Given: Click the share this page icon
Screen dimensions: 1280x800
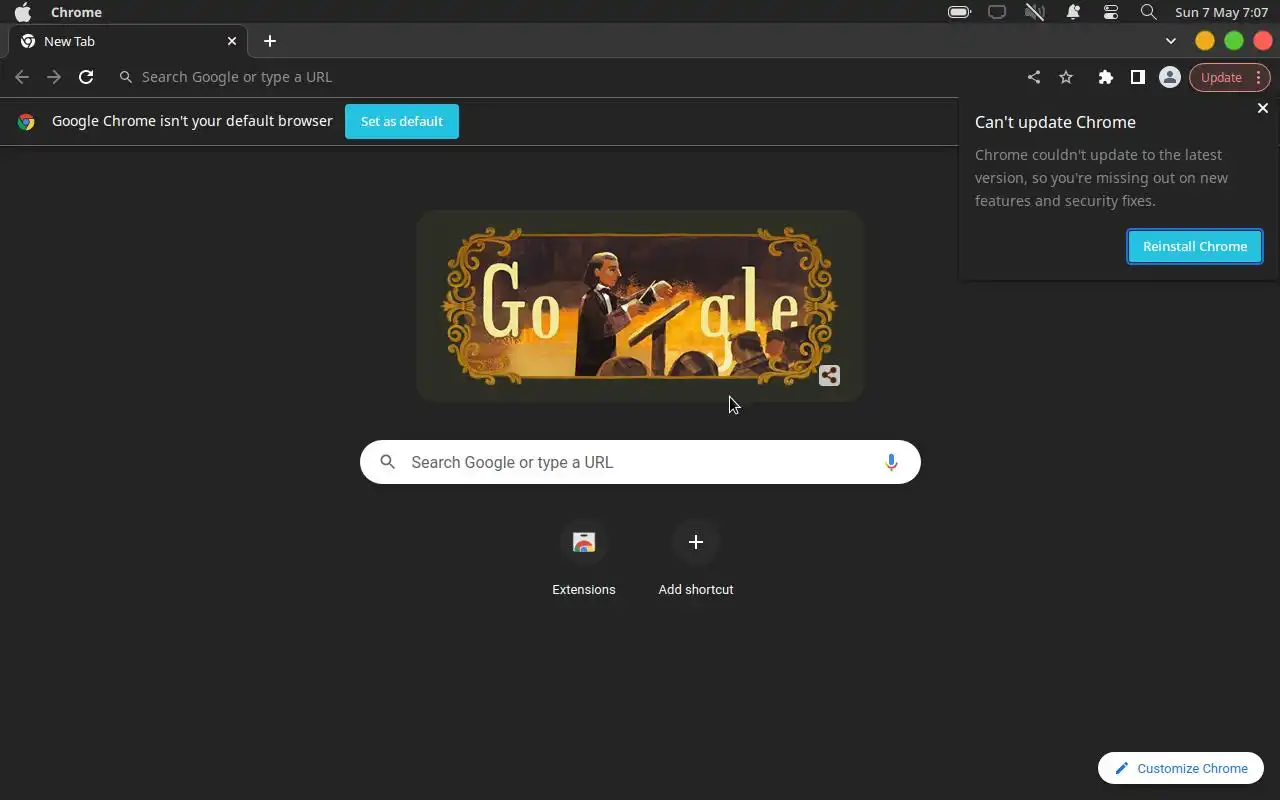Looking at the screenshot, I should point(1034,77).
